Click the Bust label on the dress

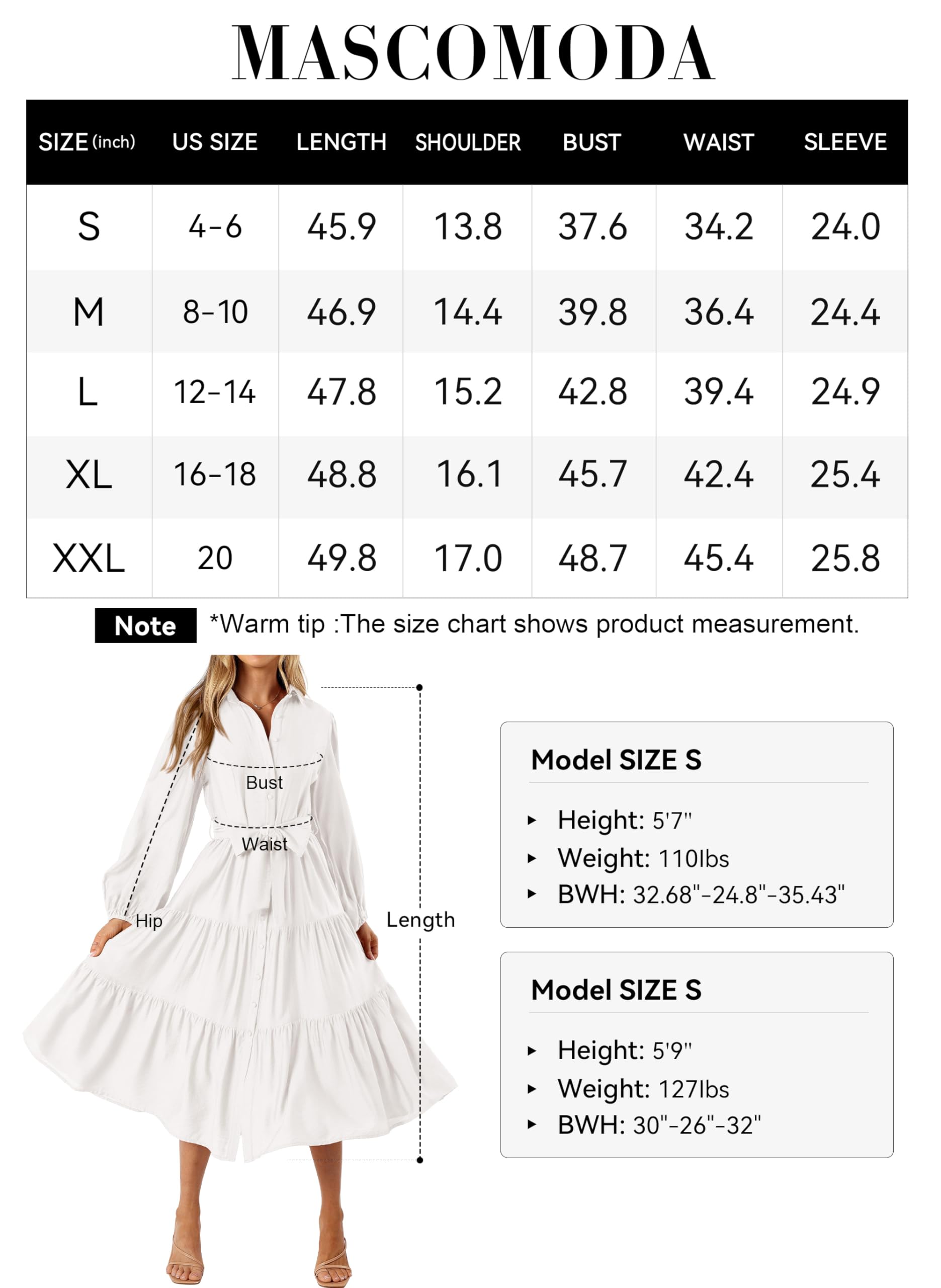pos(265,783)
